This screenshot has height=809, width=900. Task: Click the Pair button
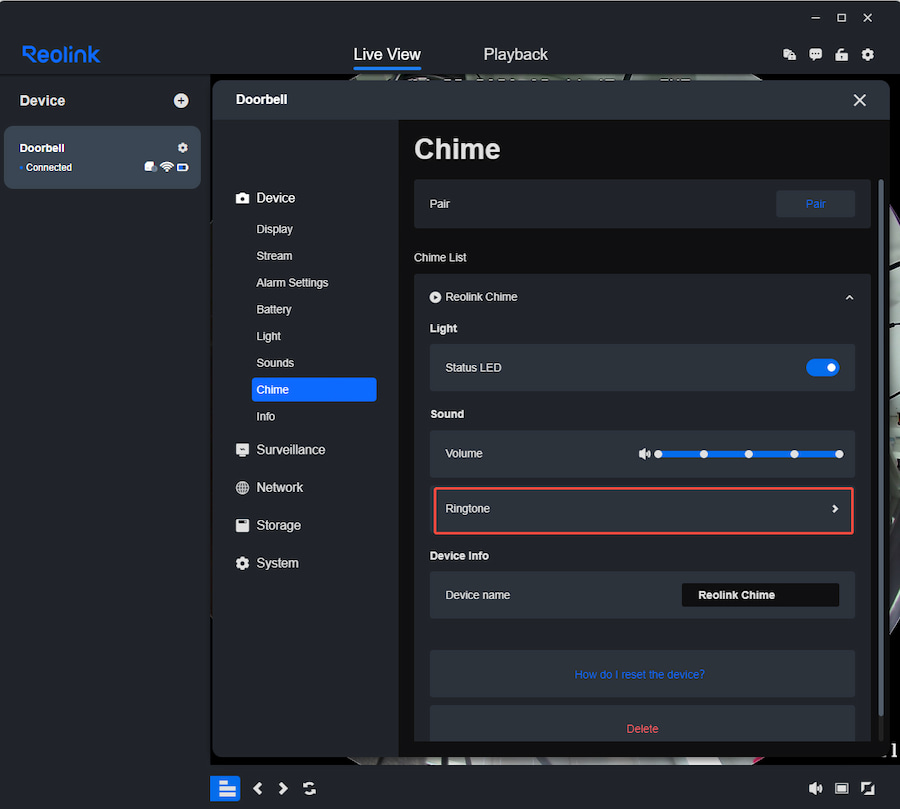click(815, 204)
